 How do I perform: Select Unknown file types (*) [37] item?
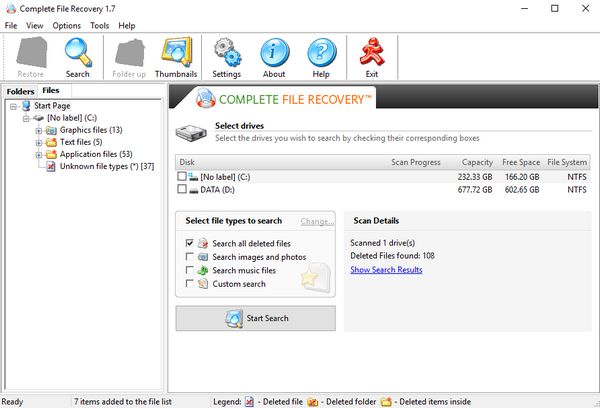[107, 166]
